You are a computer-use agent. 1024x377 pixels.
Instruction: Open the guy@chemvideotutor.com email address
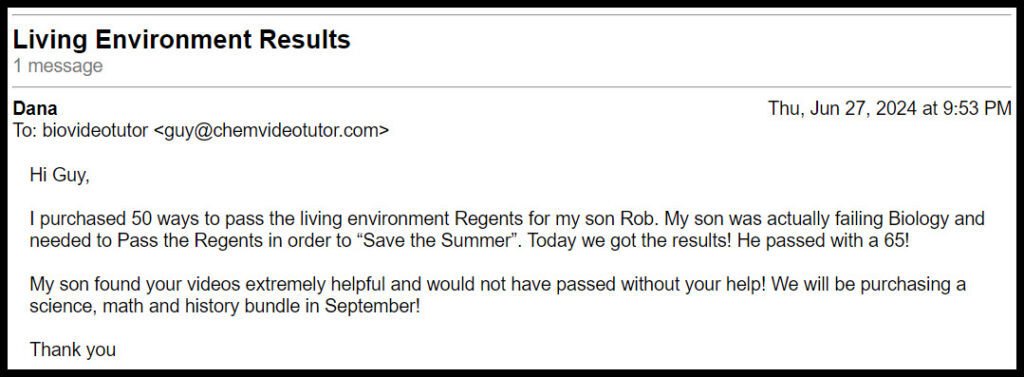pyautogui.click(x=271, y=131)
